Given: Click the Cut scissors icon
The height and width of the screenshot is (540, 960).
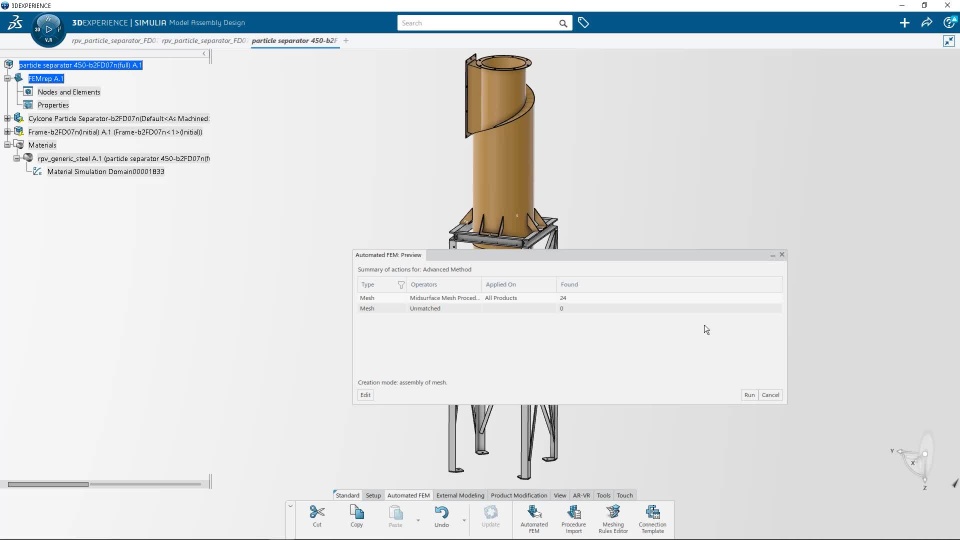Looking at the screenshot, I should coord(317,513).
